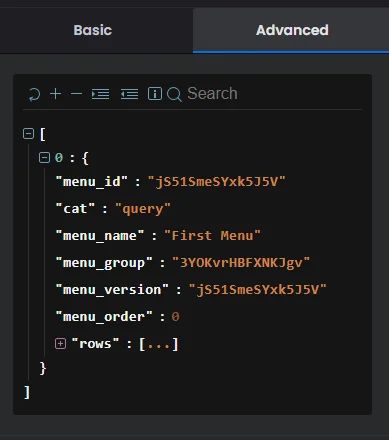Click the increase indent icon
Viewport: 389px width, 440px height.
pos(100,94)
